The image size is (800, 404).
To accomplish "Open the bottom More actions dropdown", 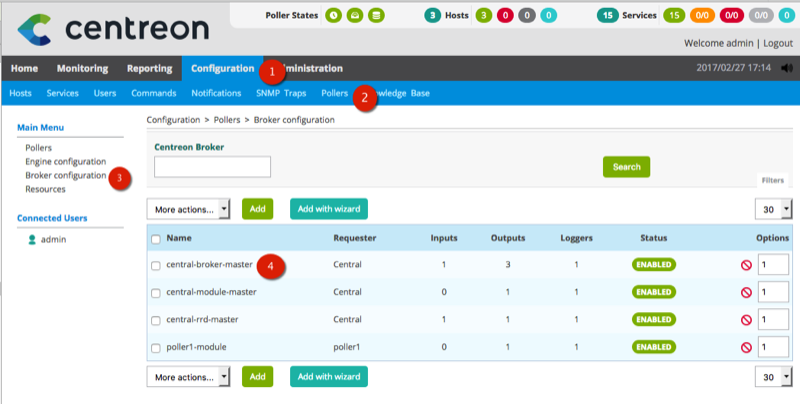I will click(x=189, y=376).
